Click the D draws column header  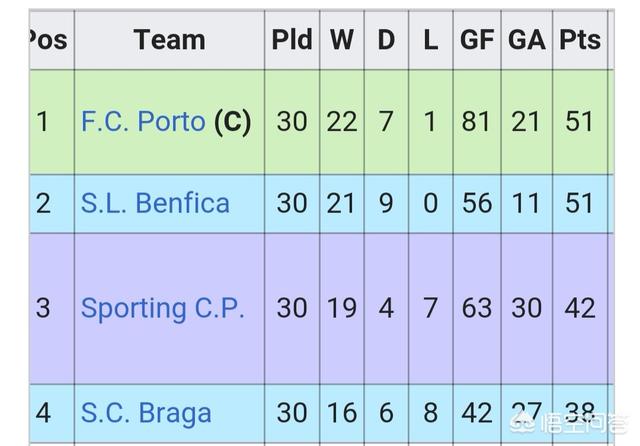pyautogui.click(x=386, y=40)
